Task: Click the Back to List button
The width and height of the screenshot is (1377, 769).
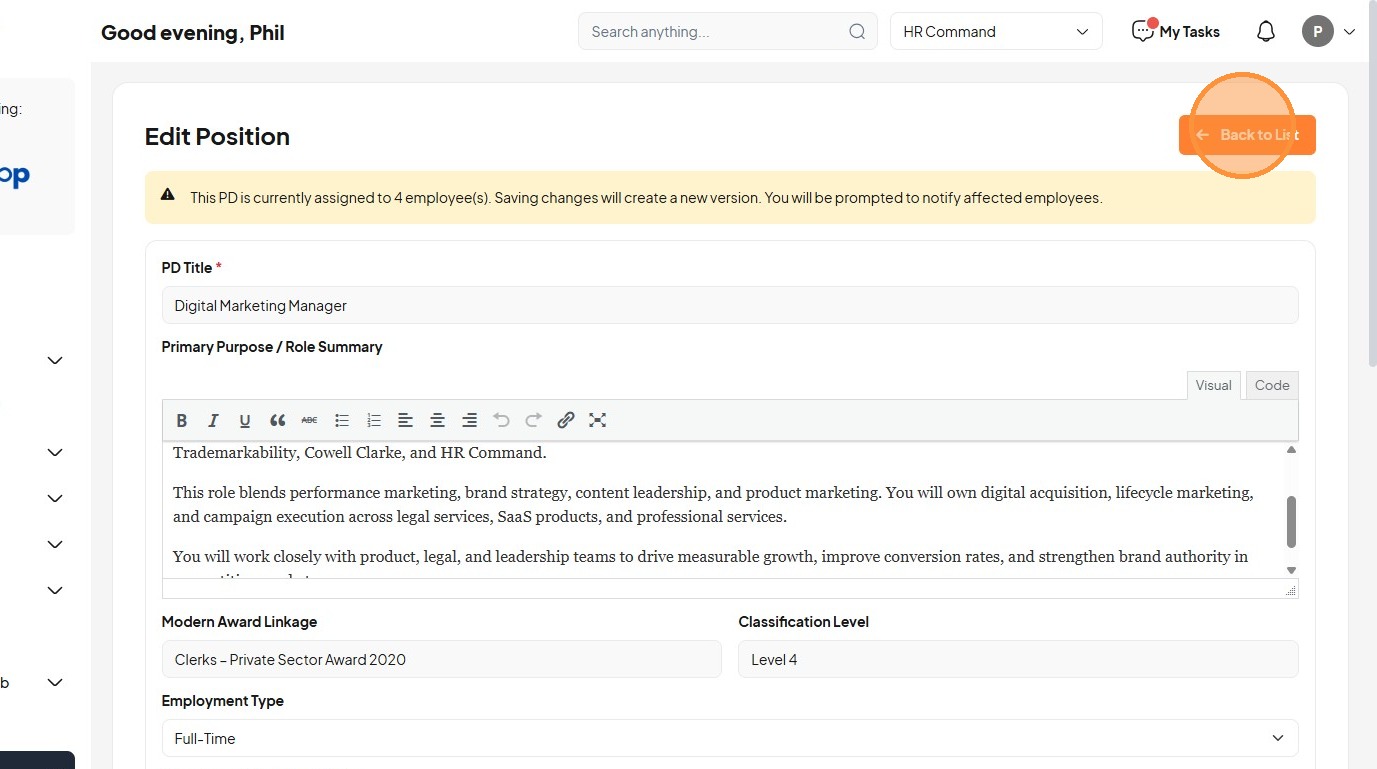Action: coord(1247,135)
